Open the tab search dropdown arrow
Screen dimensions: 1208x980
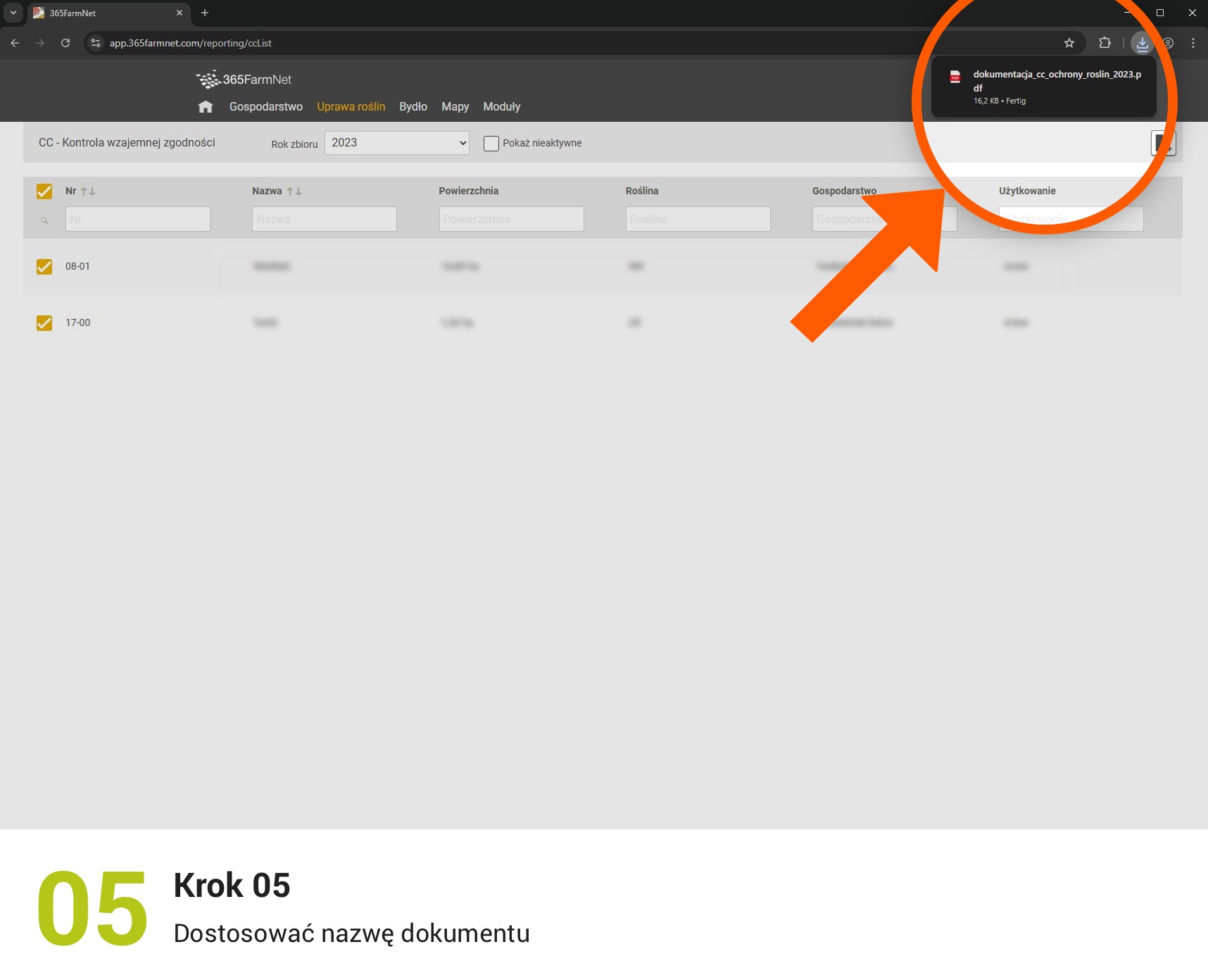13,13
